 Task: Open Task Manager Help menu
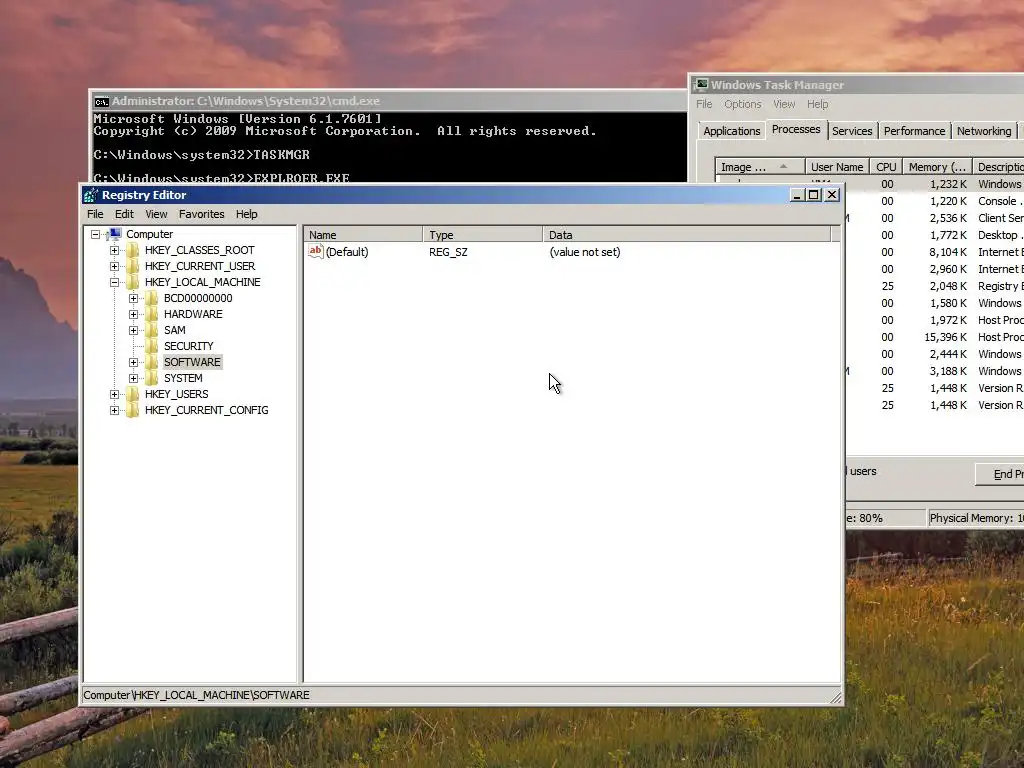[x=818, y=104]
